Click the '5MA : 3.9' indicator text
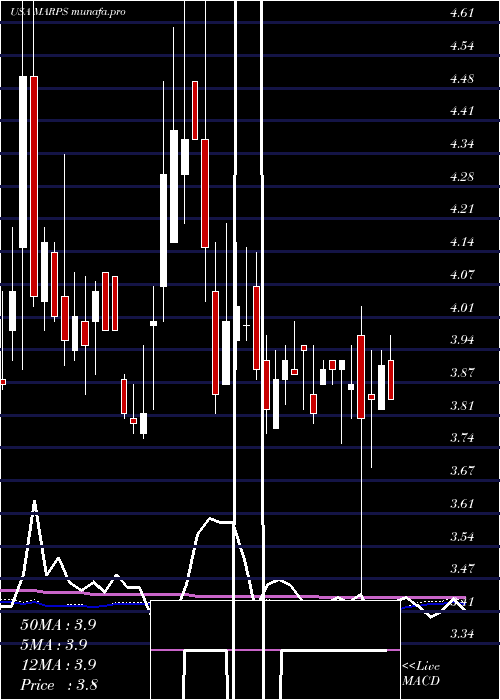This screenshot has height=700, width=500. click(x=54, y=645)
